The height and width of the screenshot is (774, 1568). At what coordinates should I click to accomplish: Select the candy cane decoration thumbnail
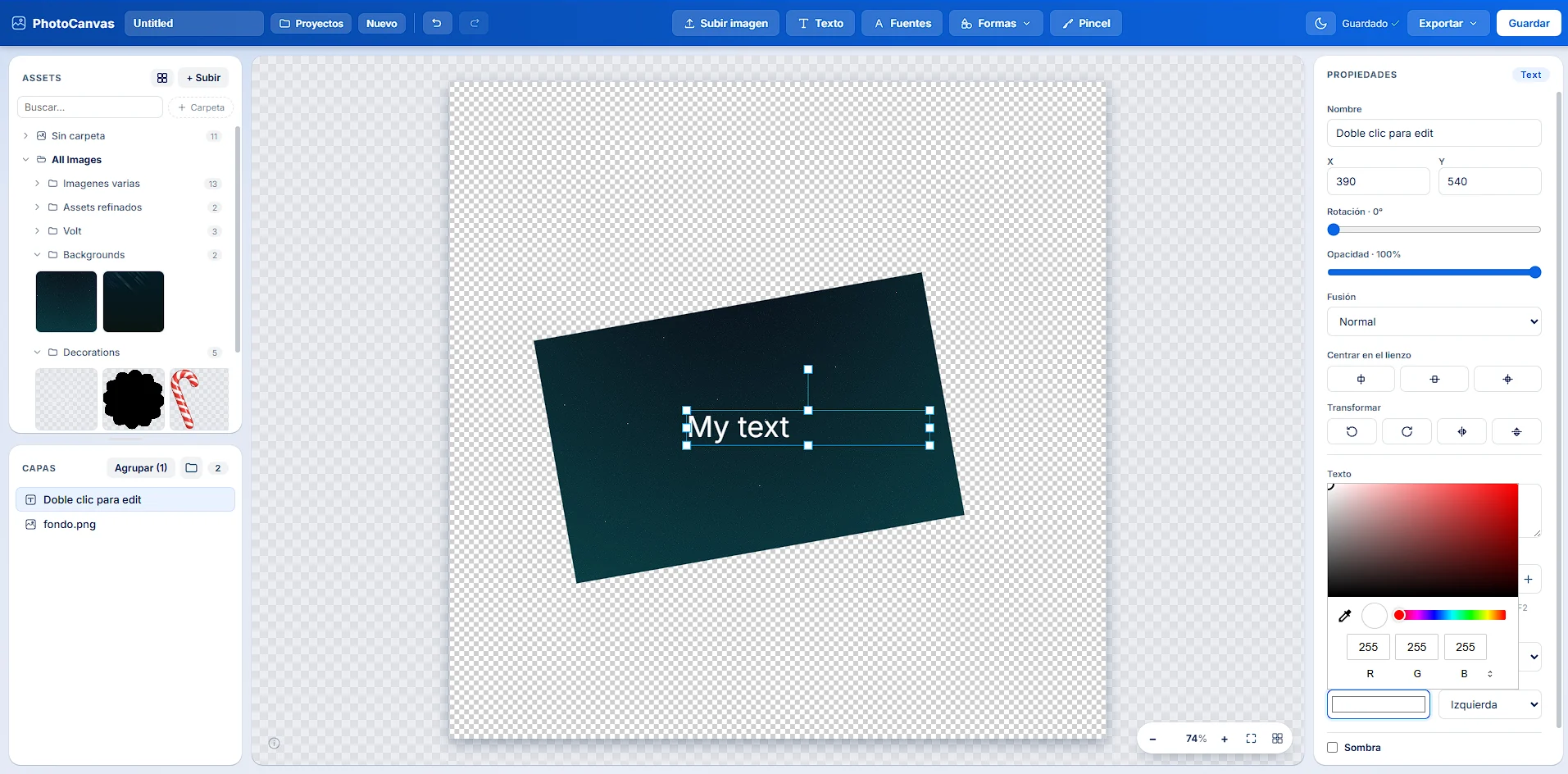pos(199,399)
